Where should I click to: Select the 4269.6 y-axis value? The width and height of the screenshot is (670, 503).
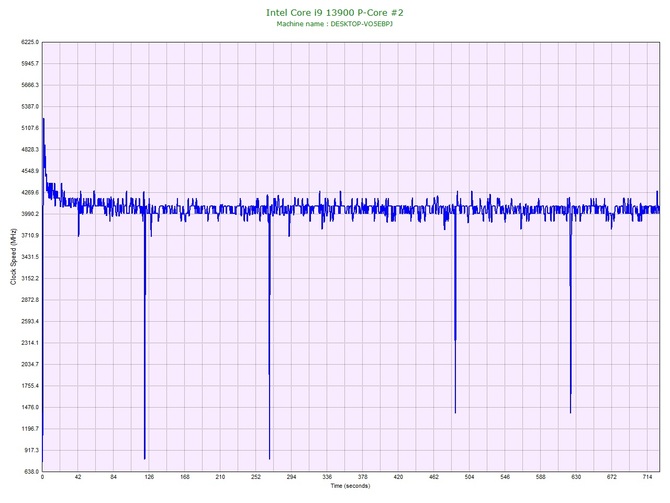(30, 193)
